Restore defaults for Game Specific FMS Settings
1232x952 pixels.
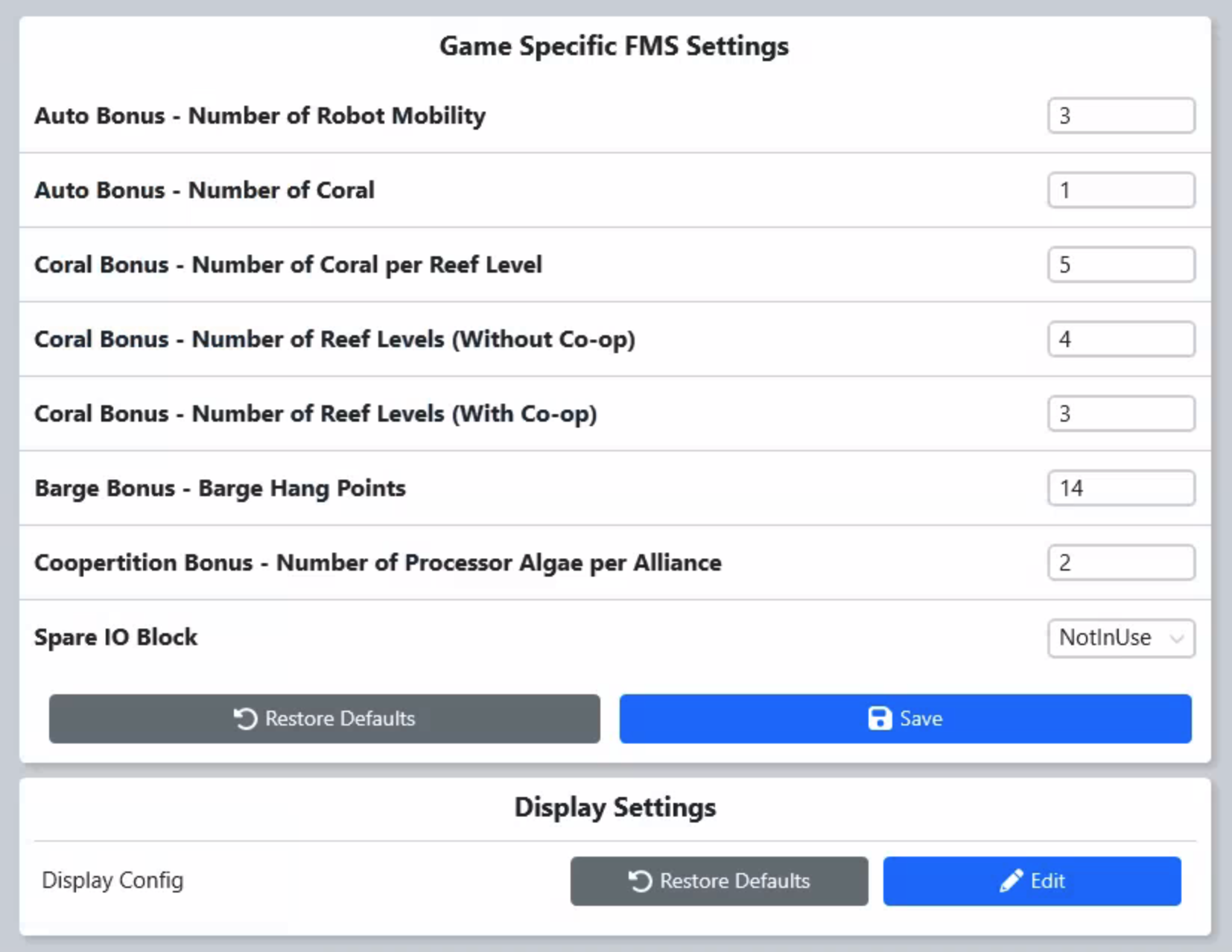324,718
